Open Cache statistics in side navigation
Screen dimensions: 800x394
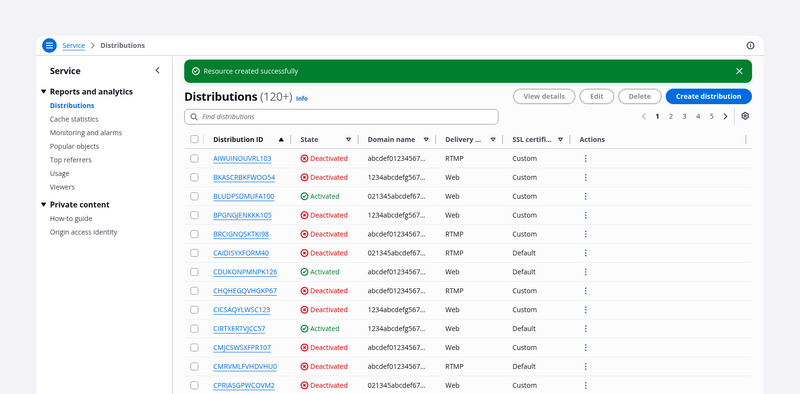tap(74, 119)
